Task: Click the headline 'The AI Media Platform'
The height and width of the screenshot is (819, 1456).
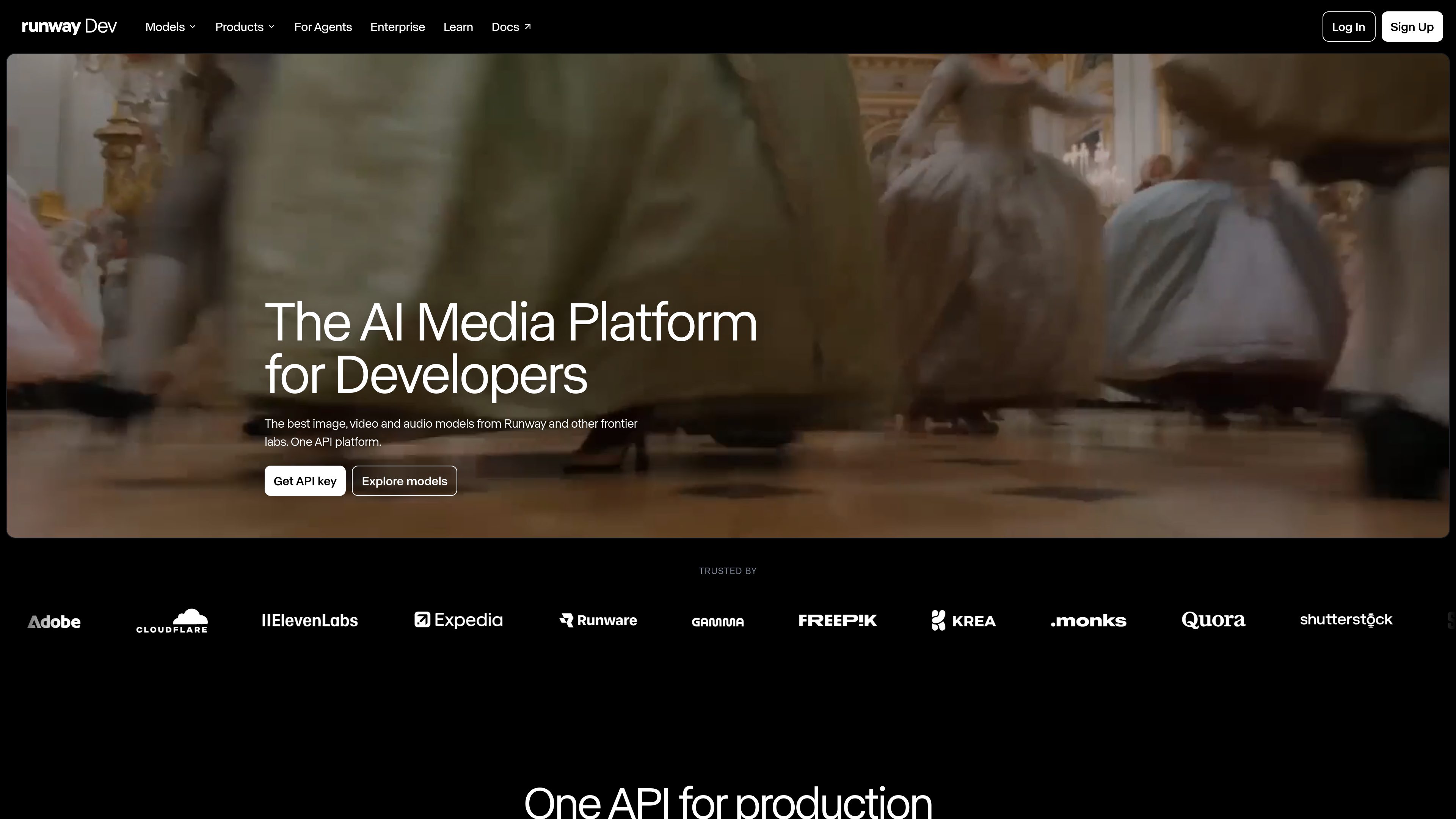Action: pyautogui.click(x=511, y=322)
